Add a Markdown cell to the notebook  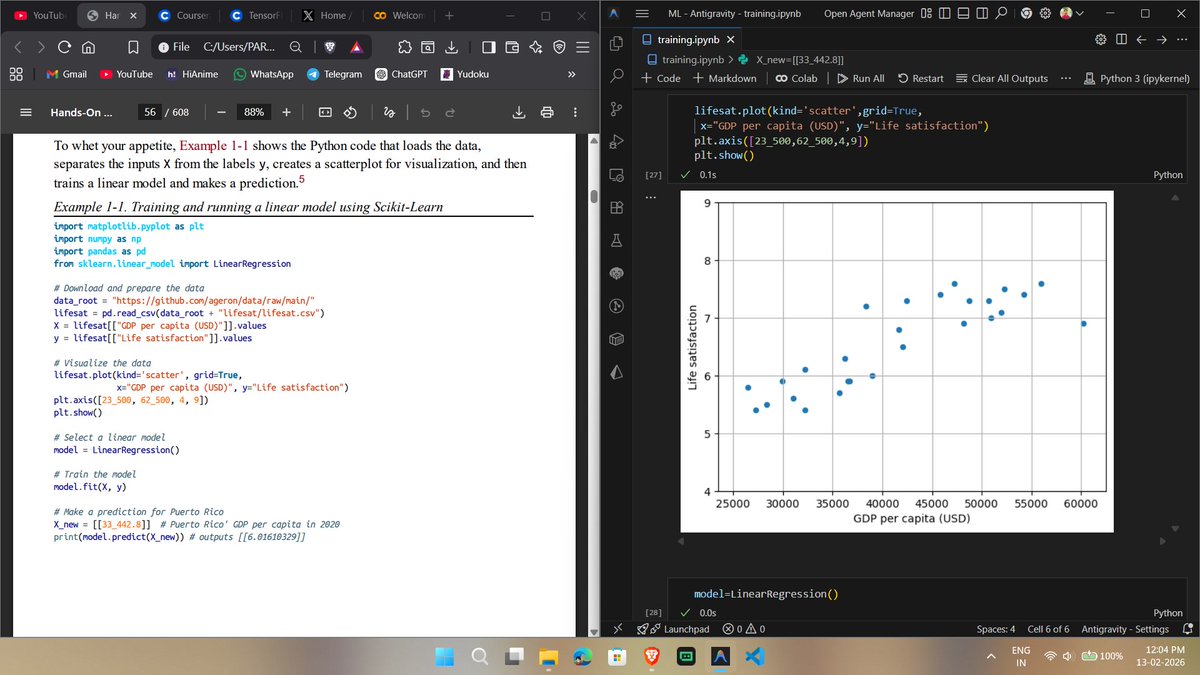coord(725,78)
